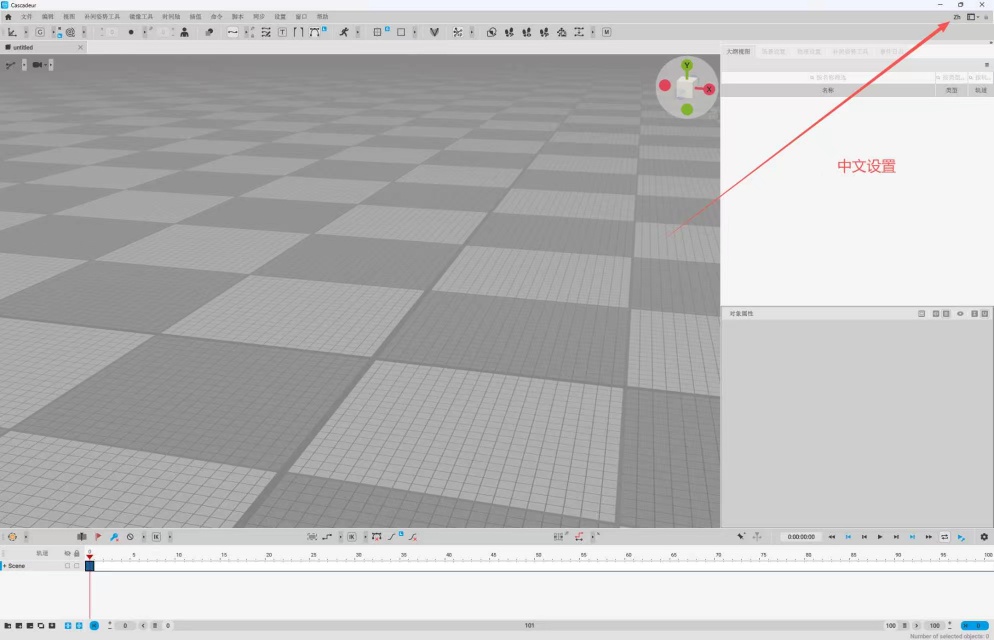
Task: Select the running figure physics tool icon
Action: tap(344, 32)
